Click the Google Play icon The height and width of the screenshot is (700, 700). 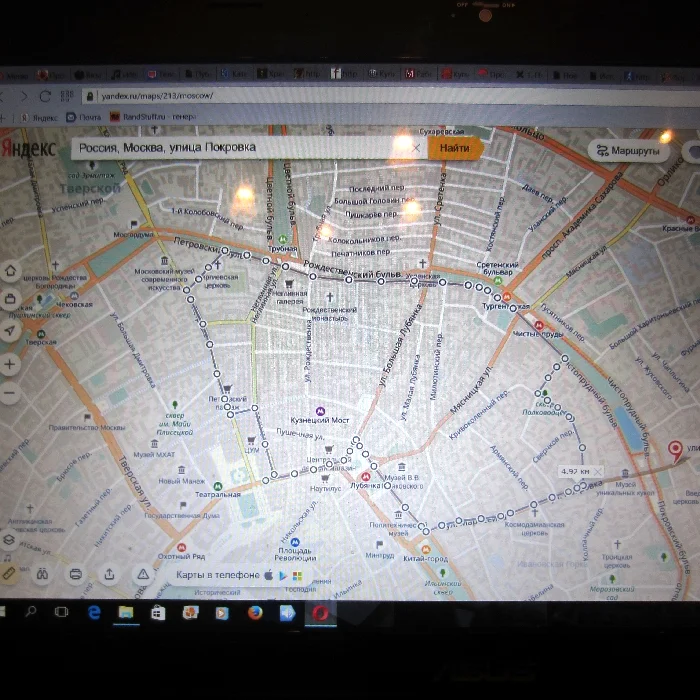(283, 576)
